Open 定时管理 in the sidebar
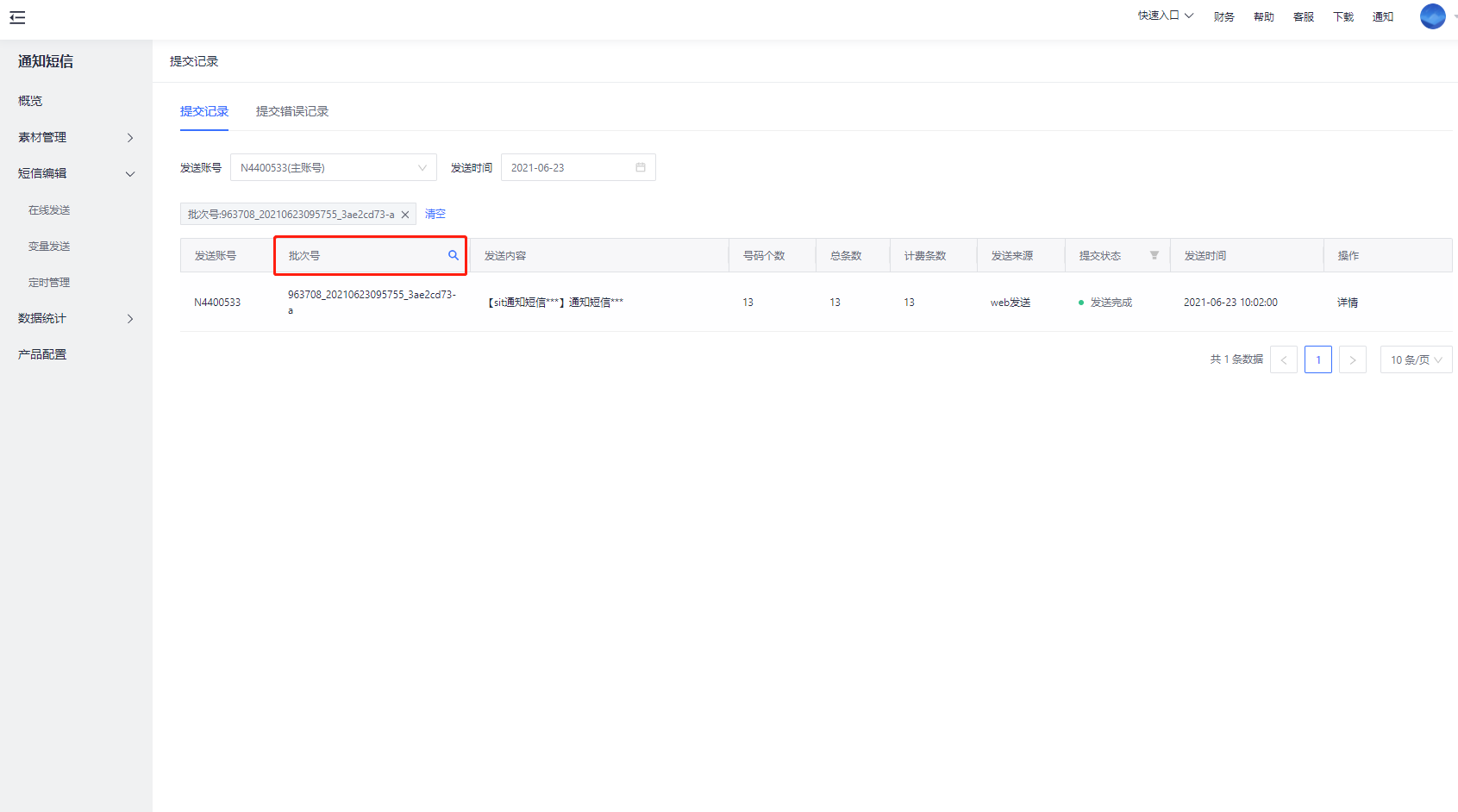Screen dimensions: 1458x812 [x=49, y=283]
